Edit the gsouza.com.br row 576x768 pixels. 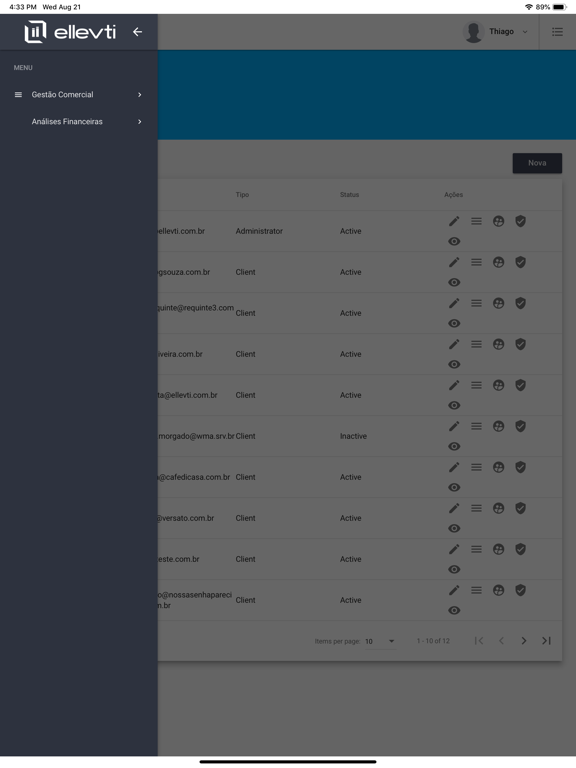pyautogui.click(x=454, y=263)
